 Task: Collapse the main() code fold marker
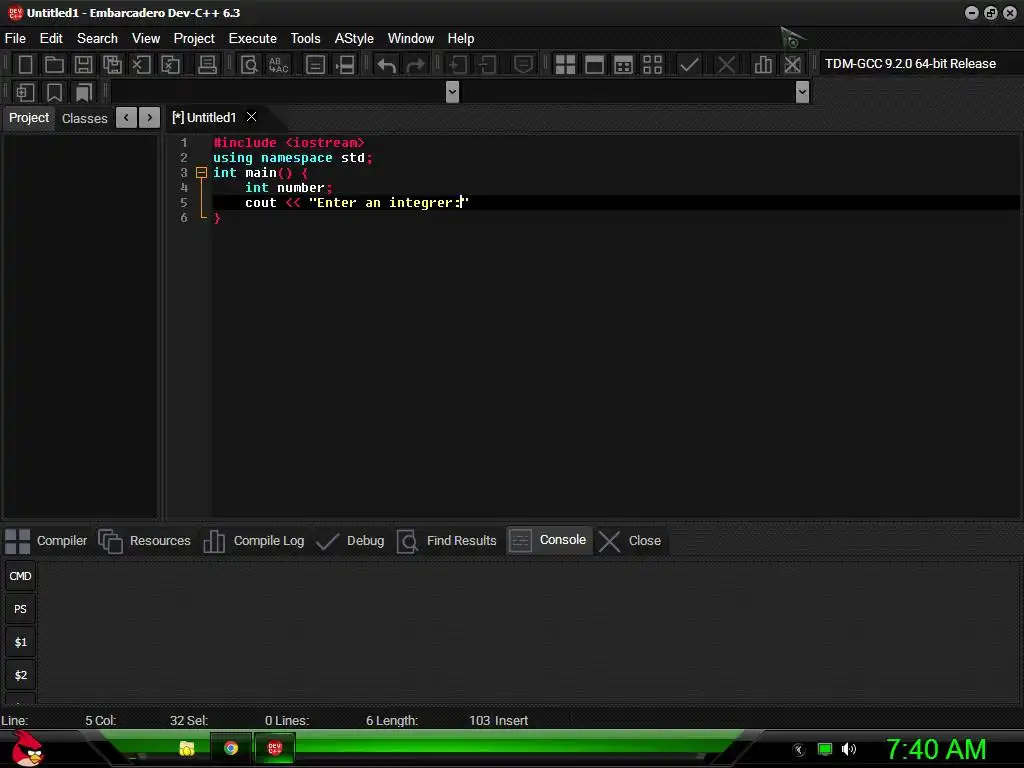201,173
